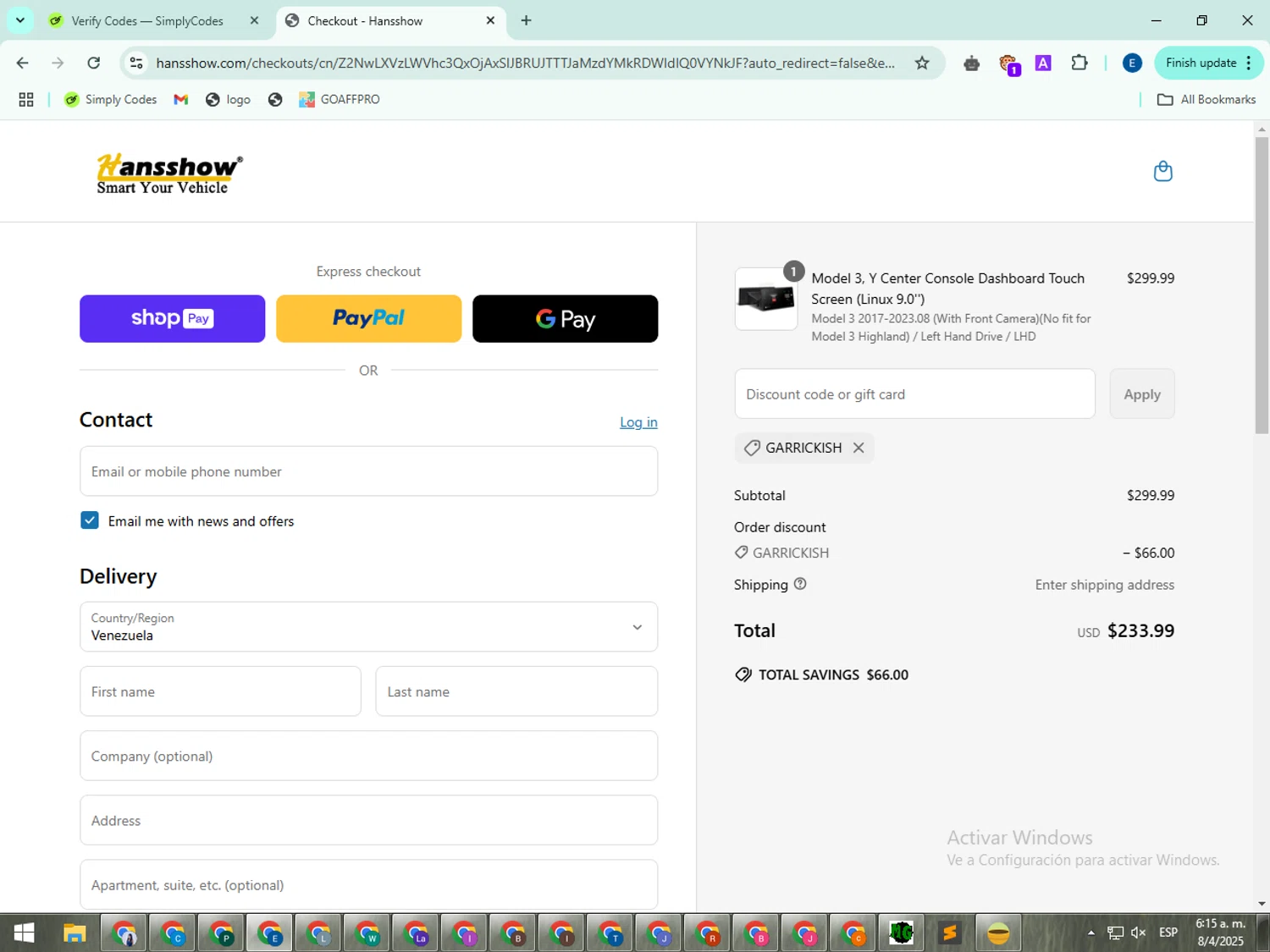Viewport: 1270px width, 952px height.
Task: Click the page vertical scrollbar
Action: tap(1262, 285)
